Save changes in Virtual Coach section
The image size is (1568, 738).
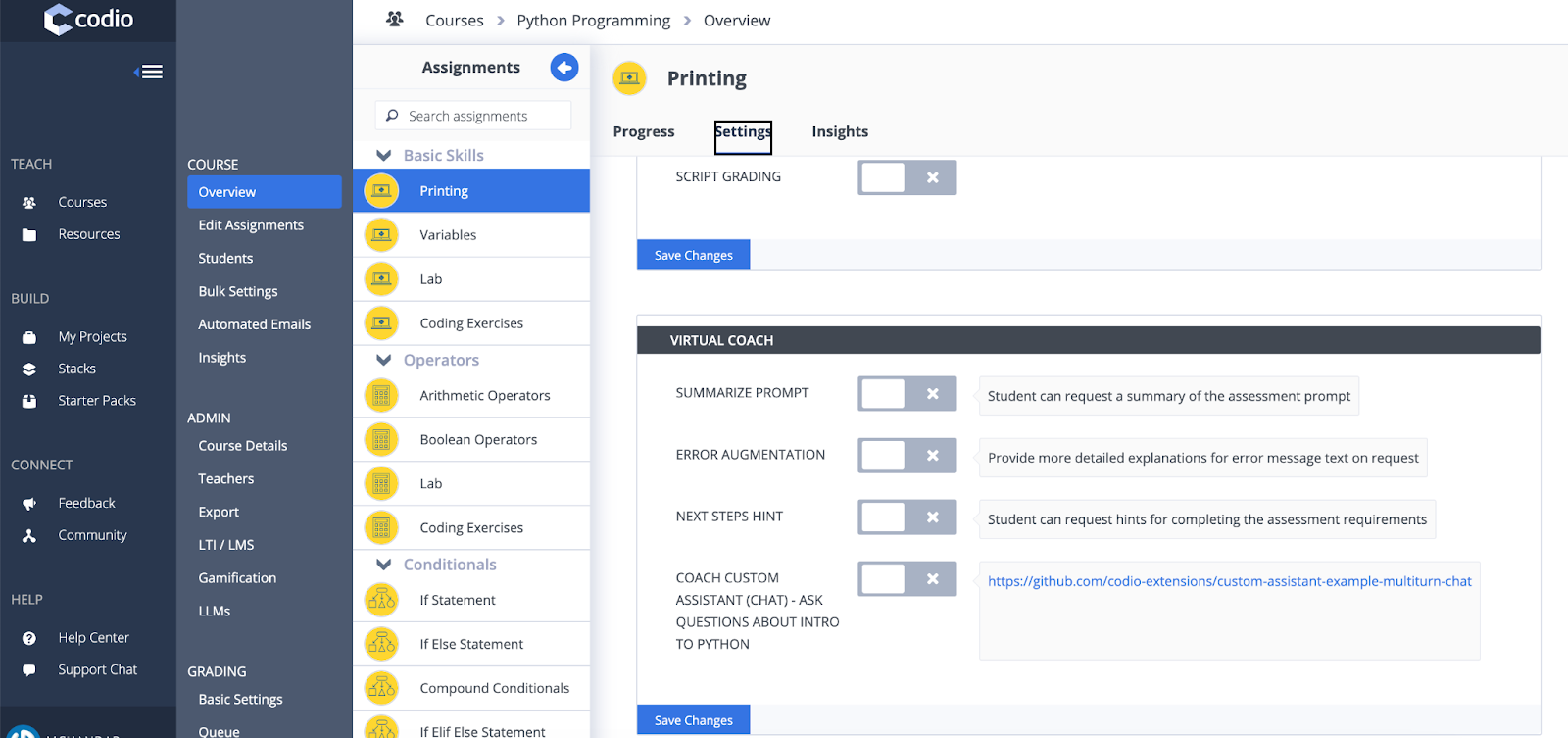(x=693, y=720)
